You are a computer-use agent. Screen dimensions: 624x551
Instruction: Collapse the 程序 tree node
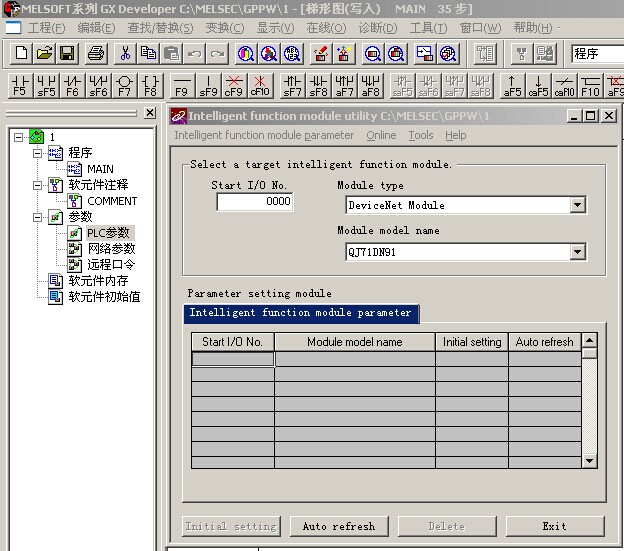coord(38,153)
